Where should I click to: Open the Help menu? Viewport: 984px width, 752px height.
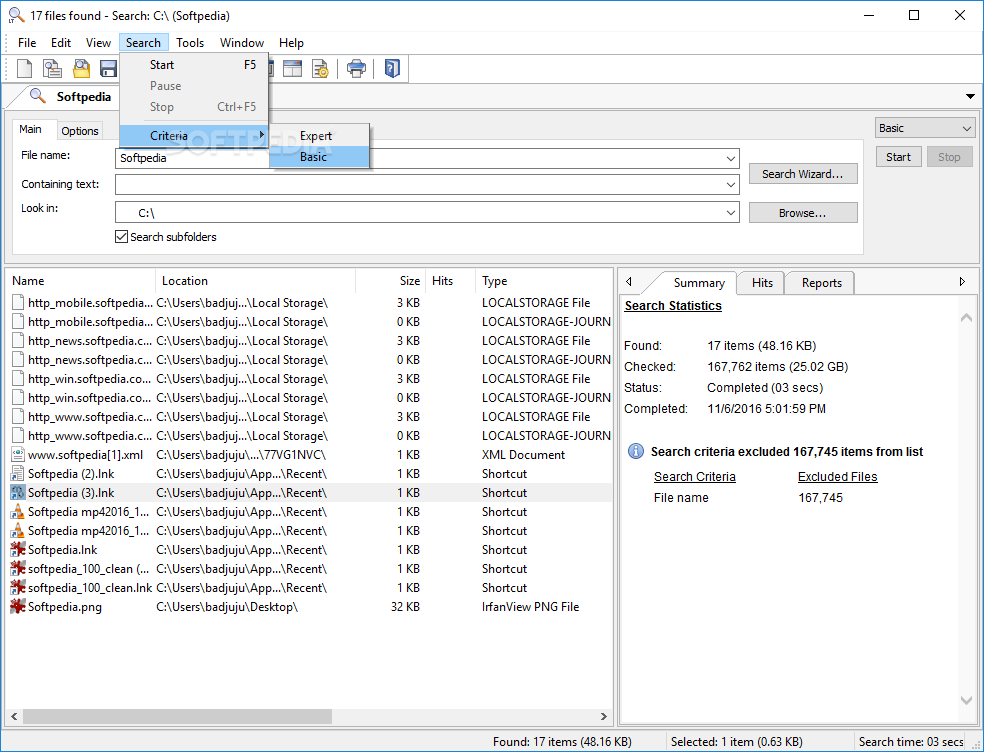tap(291, 43)
